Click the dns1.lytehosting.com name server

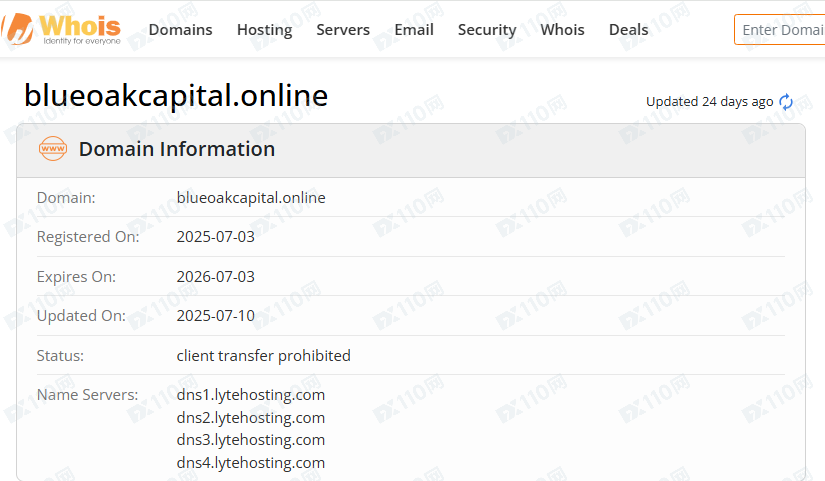[x=251, y=395]
